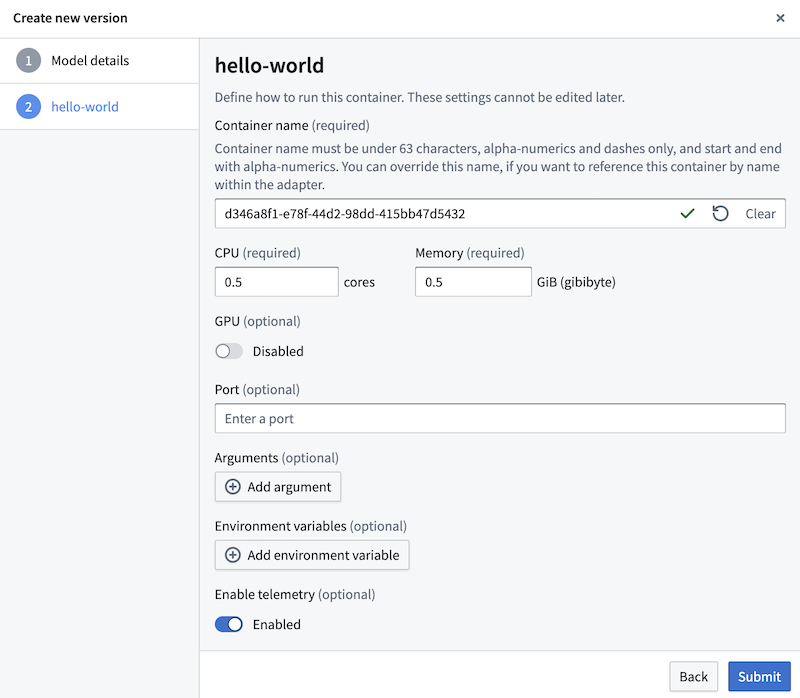Click the container name rules help text
This screenshot has width=800, height=698.
pyautogui.click(x=498, y=166)
